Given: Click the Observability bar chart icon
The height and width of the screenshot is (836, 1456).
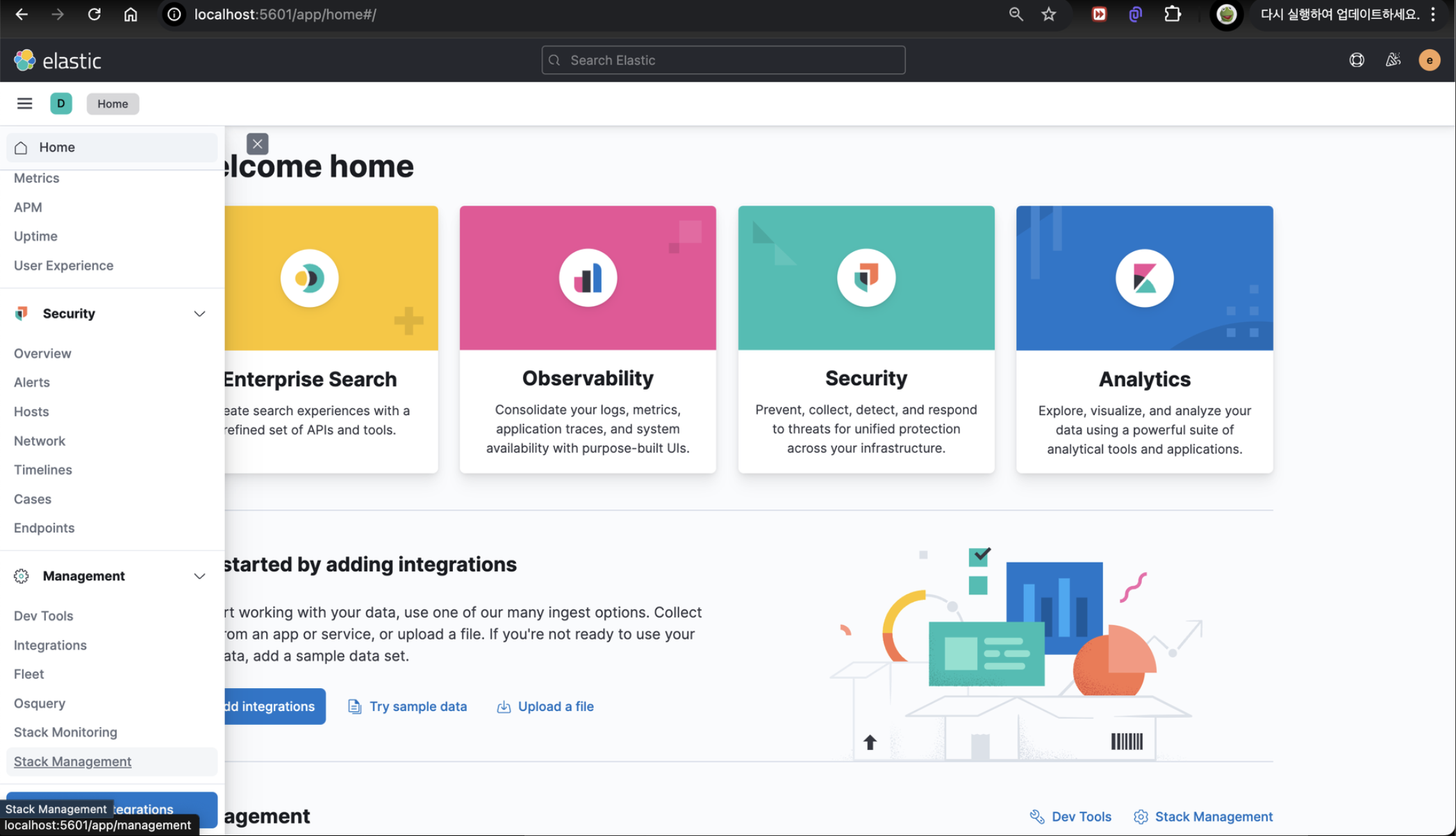Looking at the screenshot, I should click(588, 278).
